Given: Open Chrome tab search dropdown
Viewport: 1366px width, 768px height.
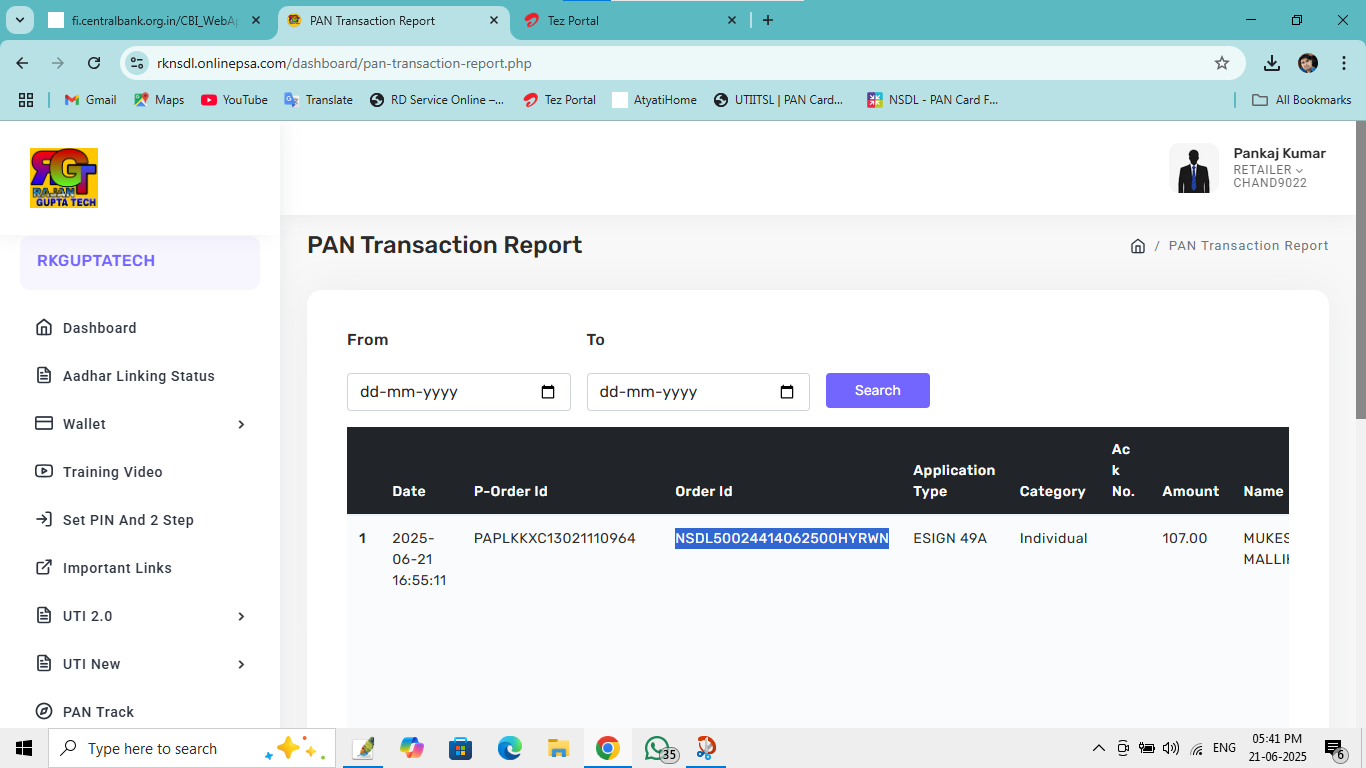Looking at the screenshot, I should click(19, 20).
